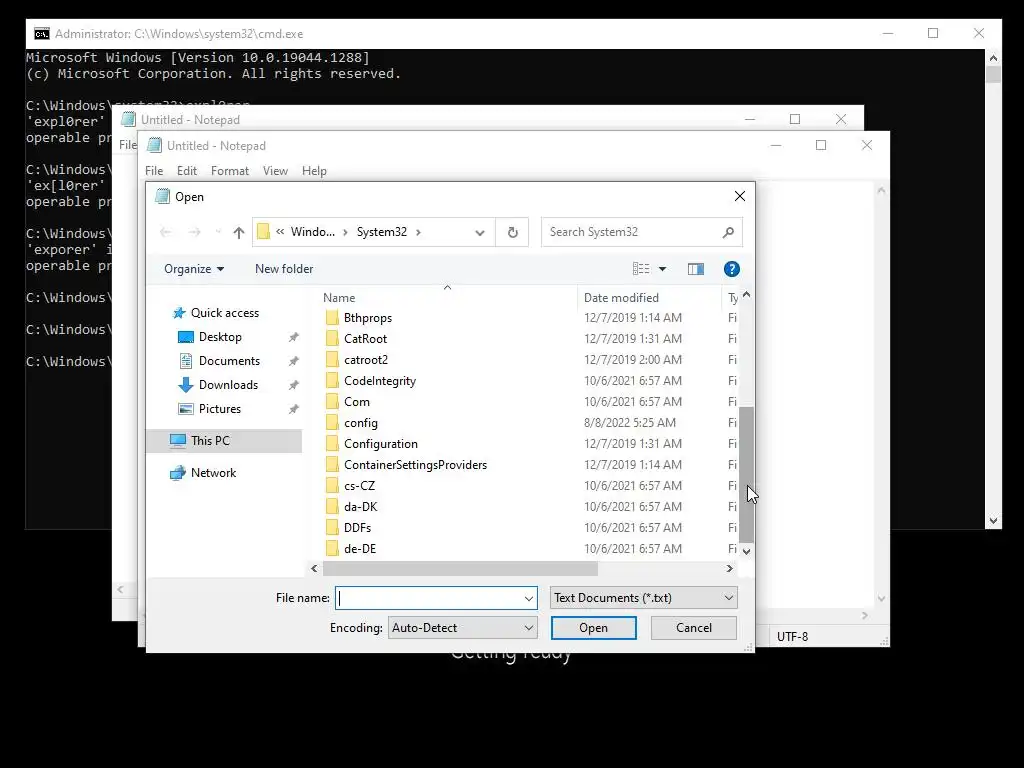This screenshot has width=1024, height=768.
Task: Select the Configuration folder icon
Action: coord(332,444)
